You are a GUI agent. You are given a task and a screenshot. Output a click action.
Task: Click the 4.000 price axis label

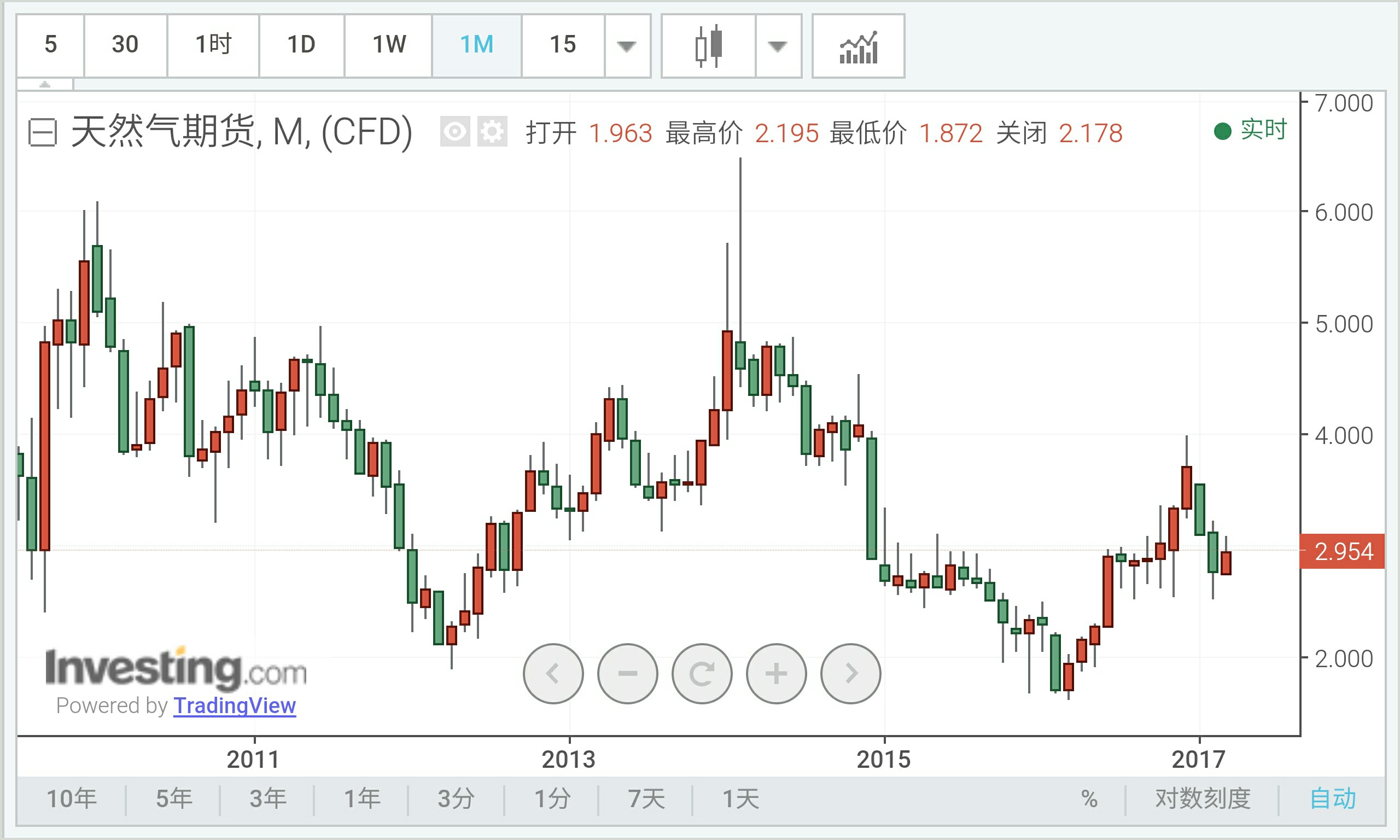point(1344,436)
